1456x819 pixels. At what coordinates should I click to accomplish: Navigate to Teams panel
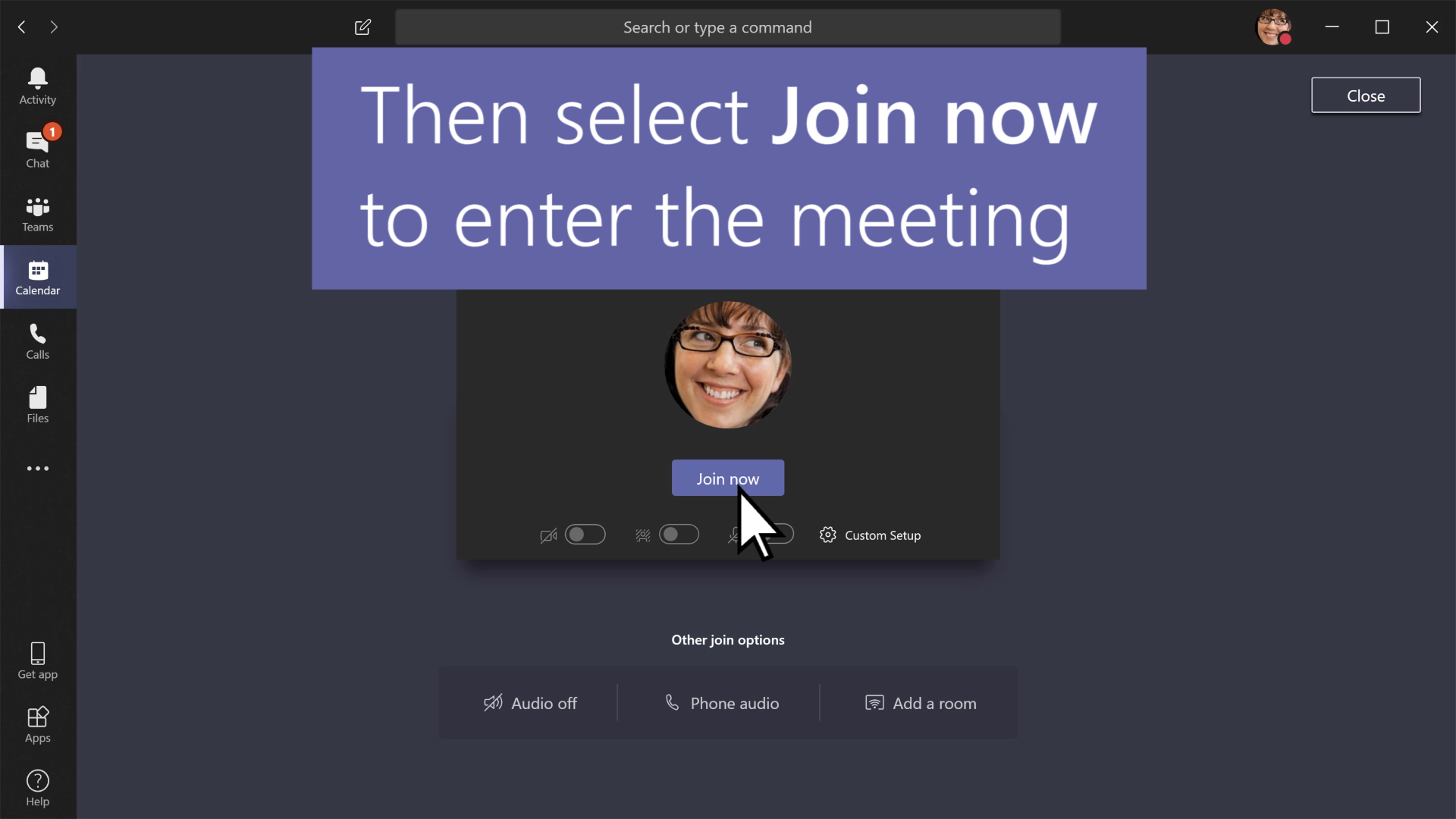[37, 213]
